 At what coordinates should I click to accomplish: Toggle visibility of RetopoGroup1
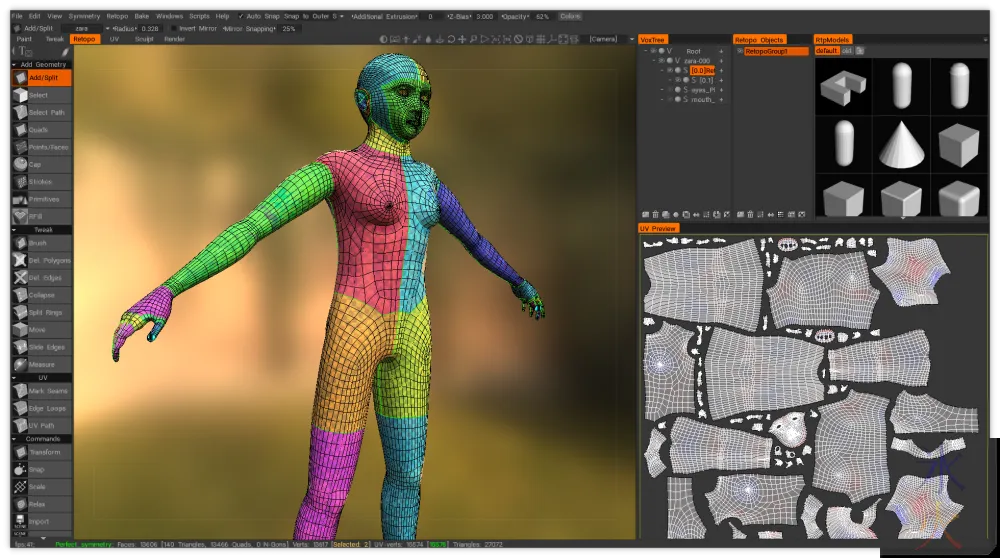click(x=740, y=51)
